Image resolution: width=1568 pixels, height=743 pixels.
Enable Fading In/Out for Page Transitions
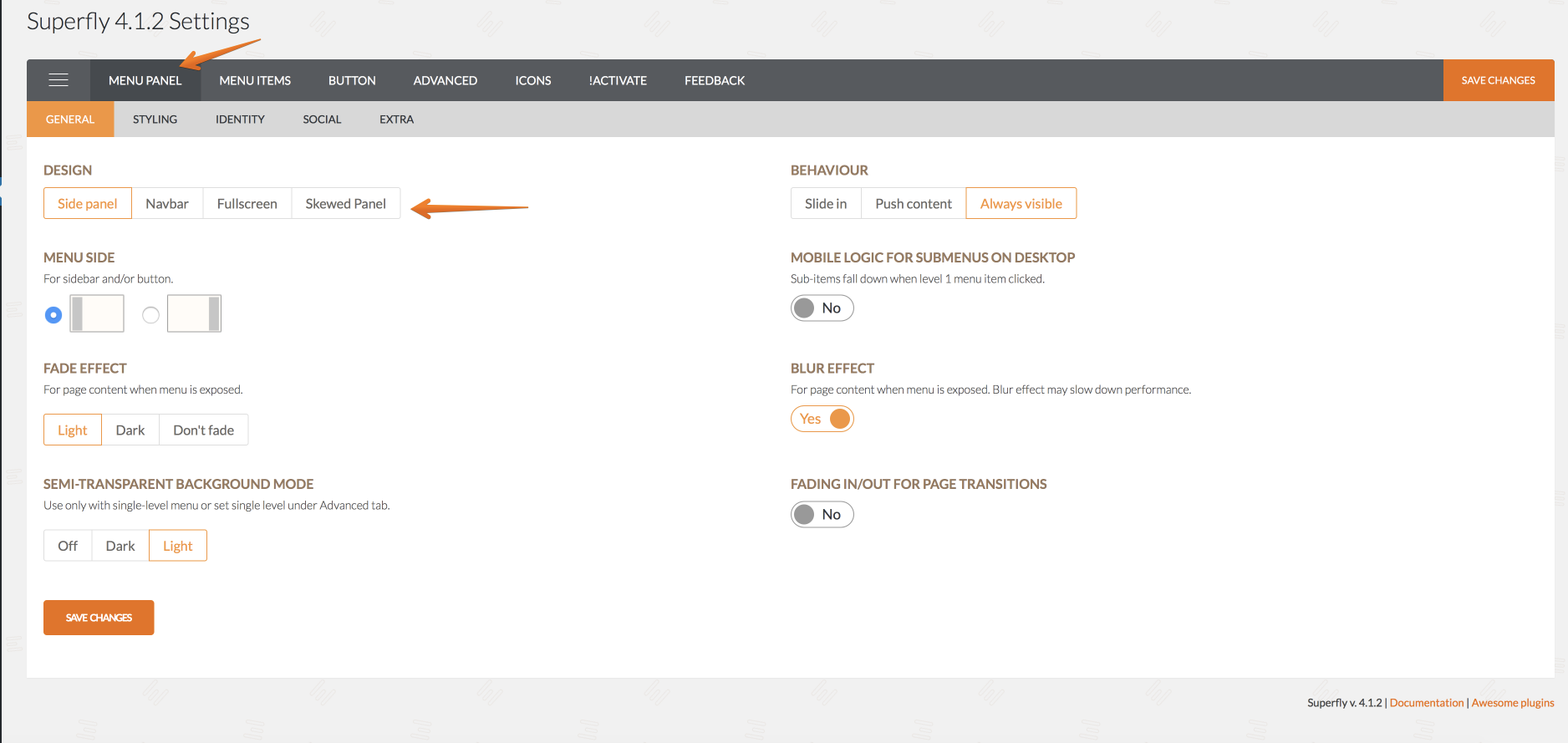click(822, 514)
